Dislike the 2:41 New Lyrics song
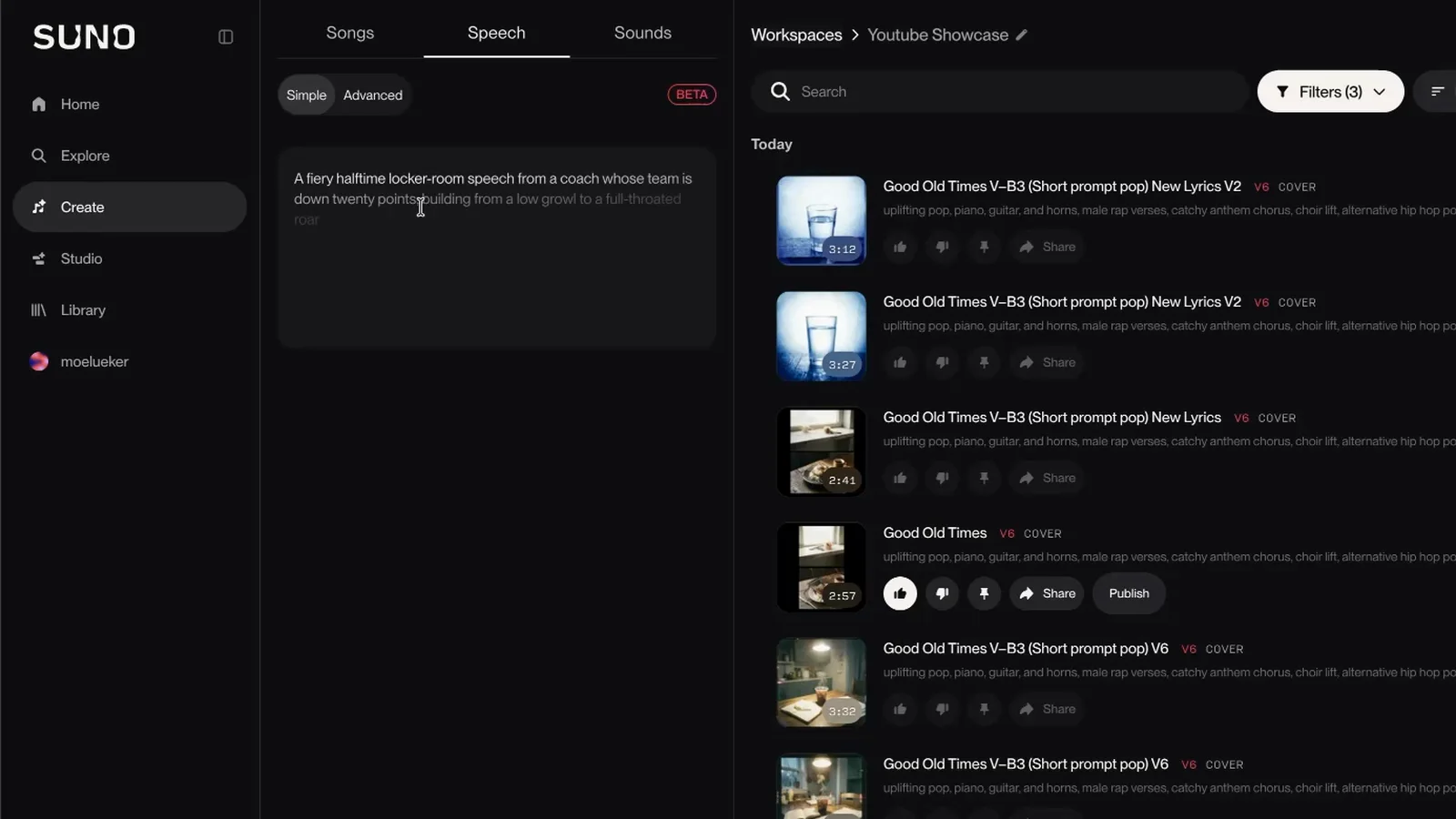Screen dimensions: 1456x819 point(942,478)
